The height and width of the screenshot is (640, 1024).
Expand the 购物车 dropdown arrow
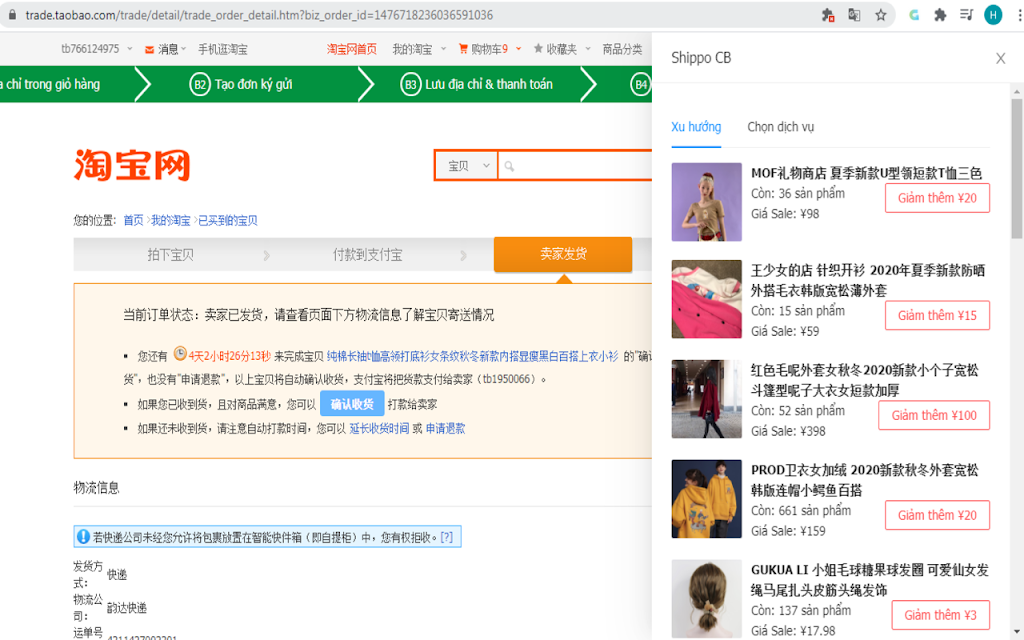pyautogui.click(x=519, y=48)
